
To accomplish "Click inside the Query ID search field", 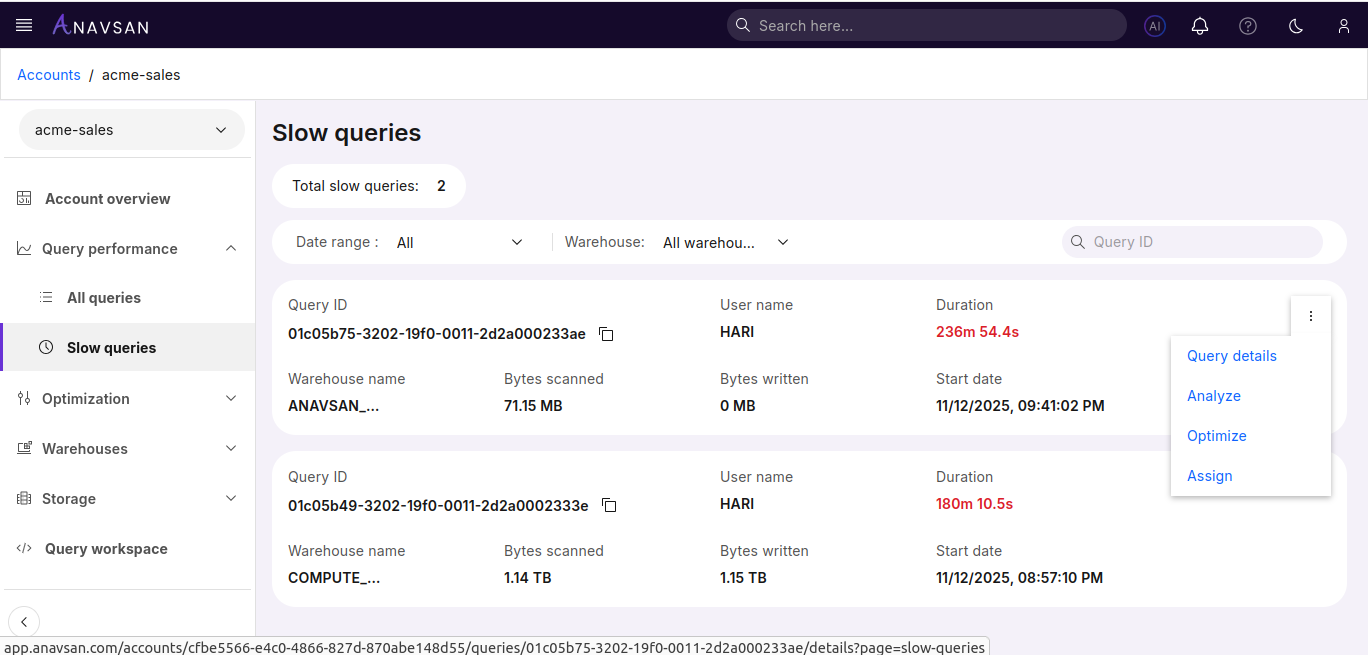I will pos(1192,241).
